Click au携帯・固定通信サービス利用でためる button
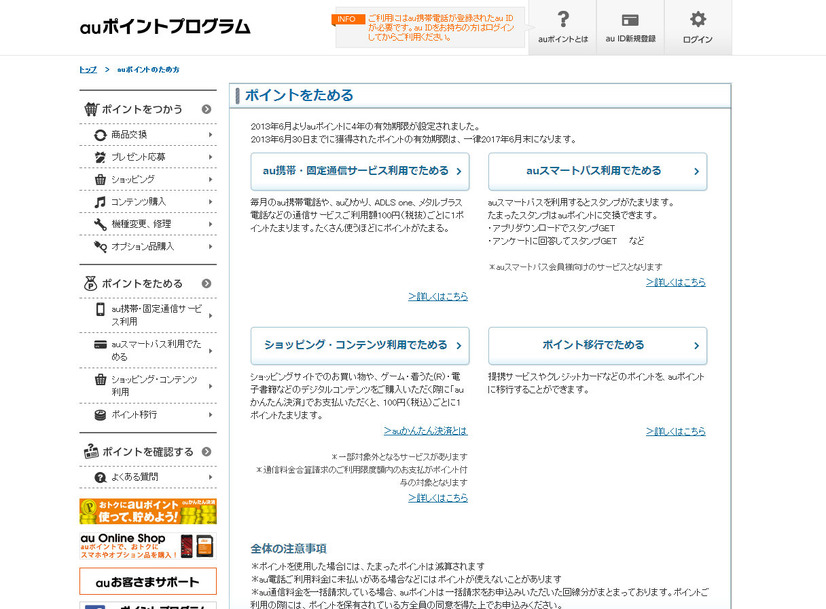The height and width of the screenshot is (609, 826). coord(360,171)
